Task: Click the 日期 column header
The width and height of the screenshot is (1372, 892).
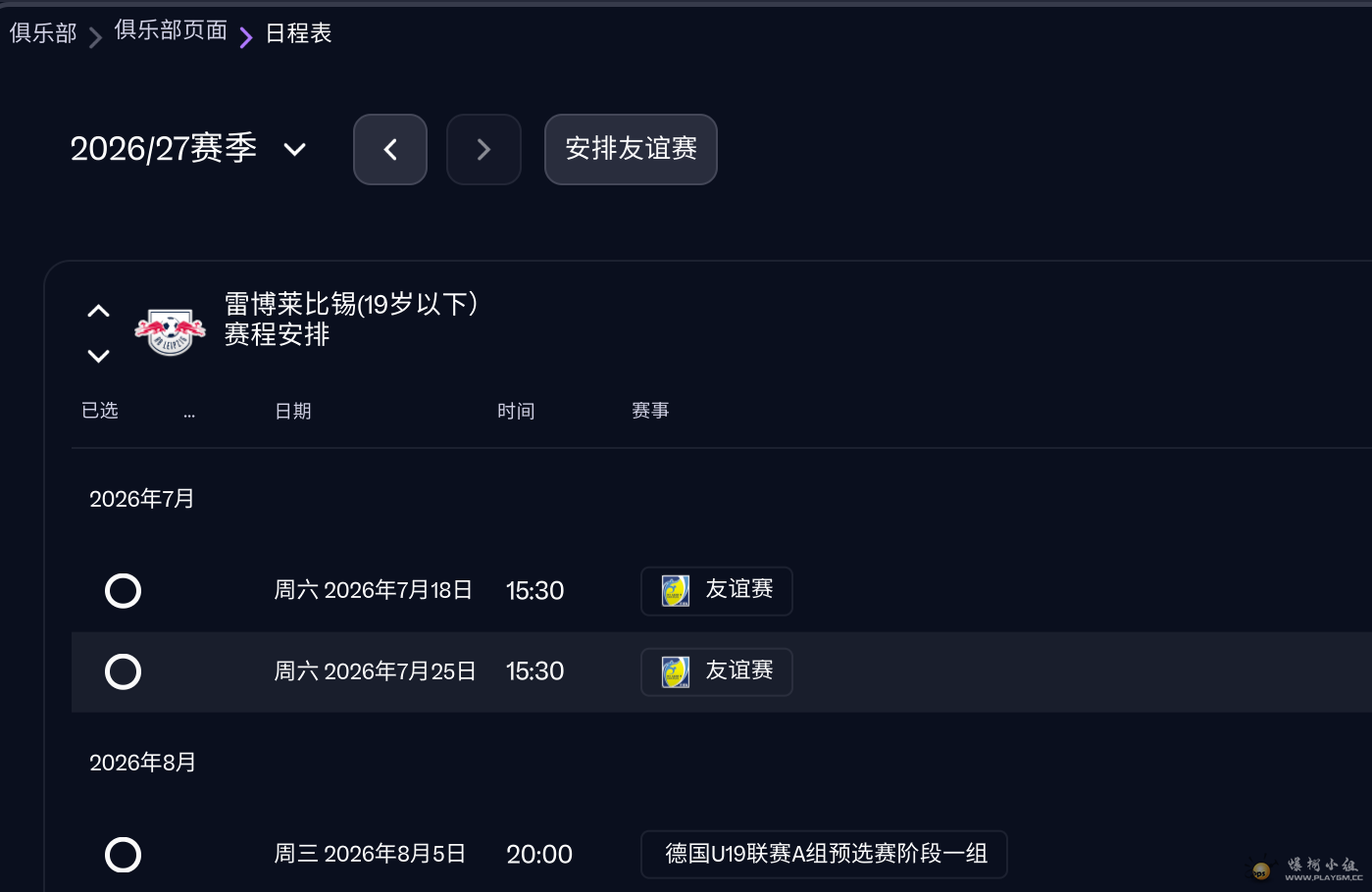Action: coord(292,412)
